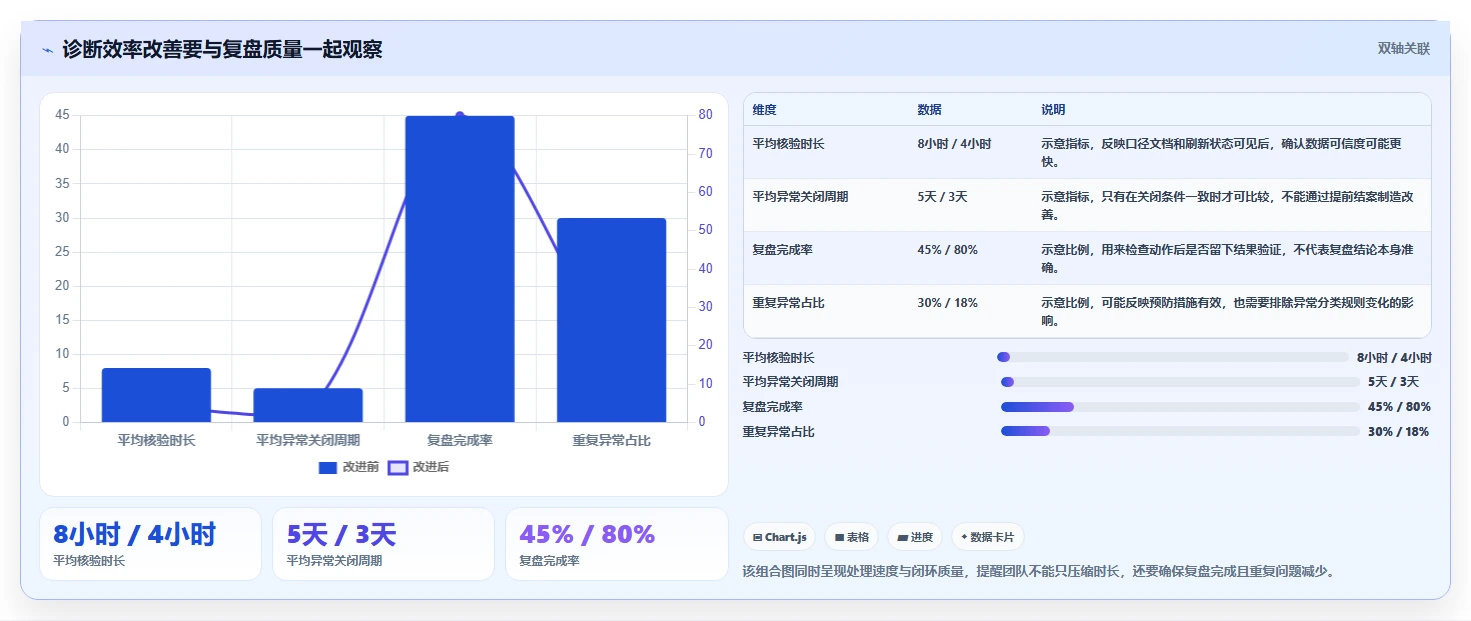Open the large 5天 / 3天 data card
1471x621 pixels.
point(383,544)
